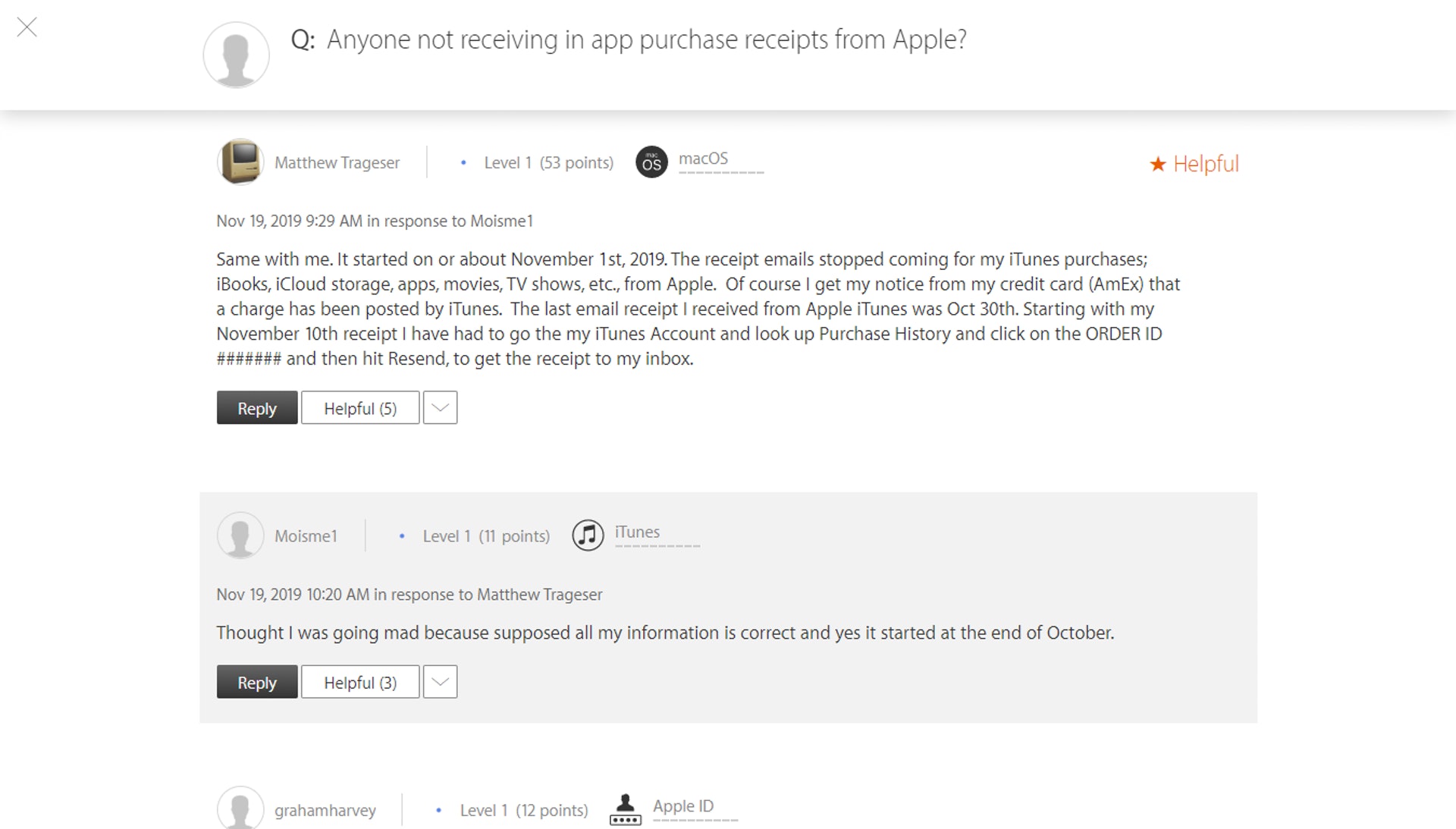
Task: Select the question title text
Action: pos(647,39)
